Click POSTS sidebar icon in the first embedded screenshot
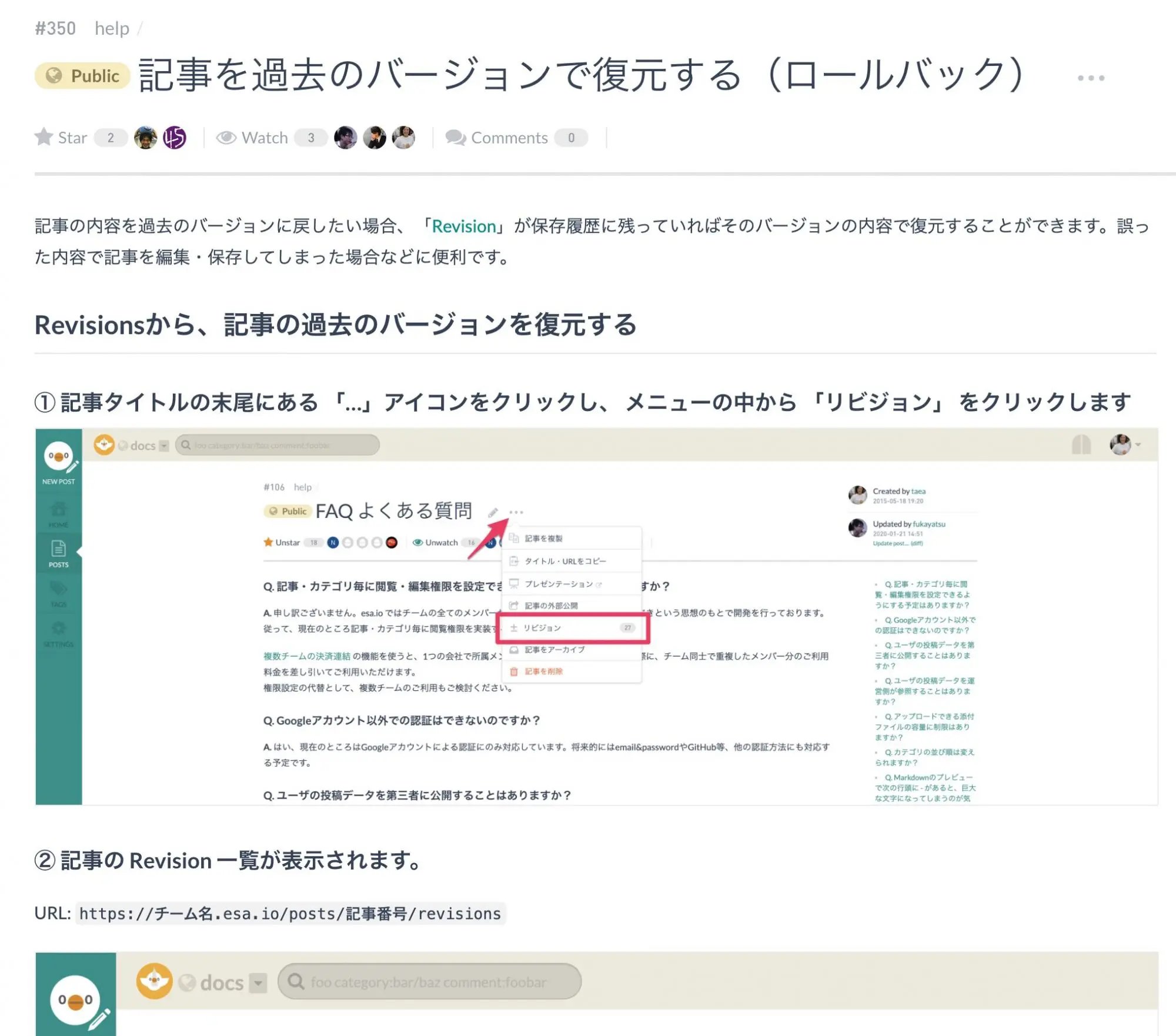Viewport: 1176px width, 1036px height. click(x=58, y=553)
